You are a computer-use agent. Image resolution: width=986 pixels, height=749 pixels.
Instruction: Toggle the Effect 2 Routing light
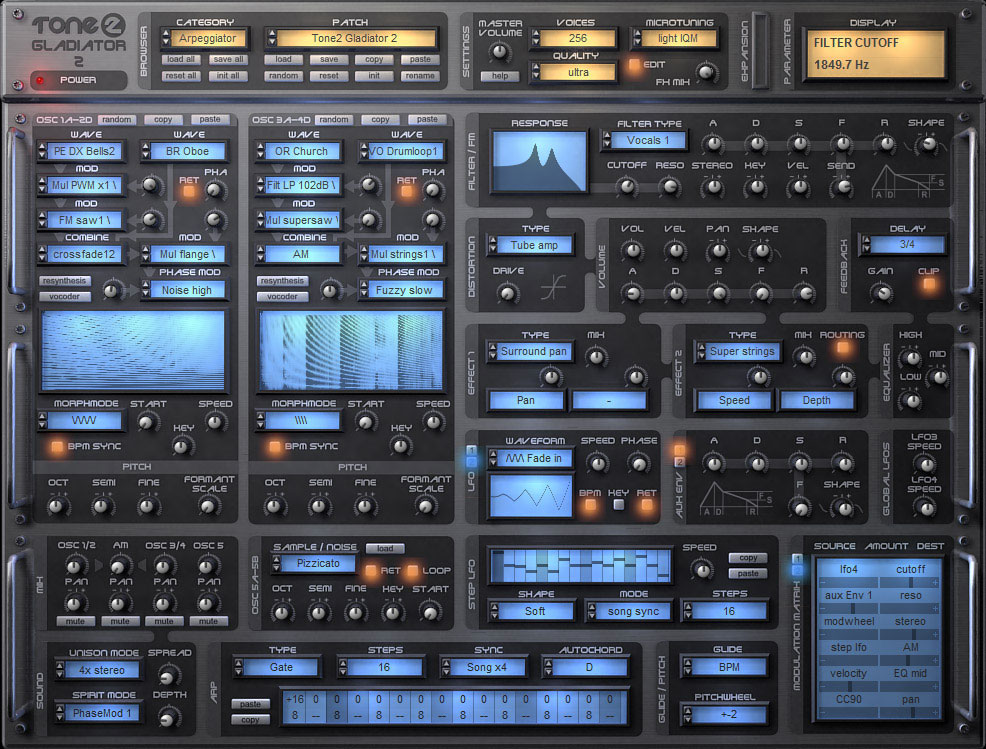(843, 347)
